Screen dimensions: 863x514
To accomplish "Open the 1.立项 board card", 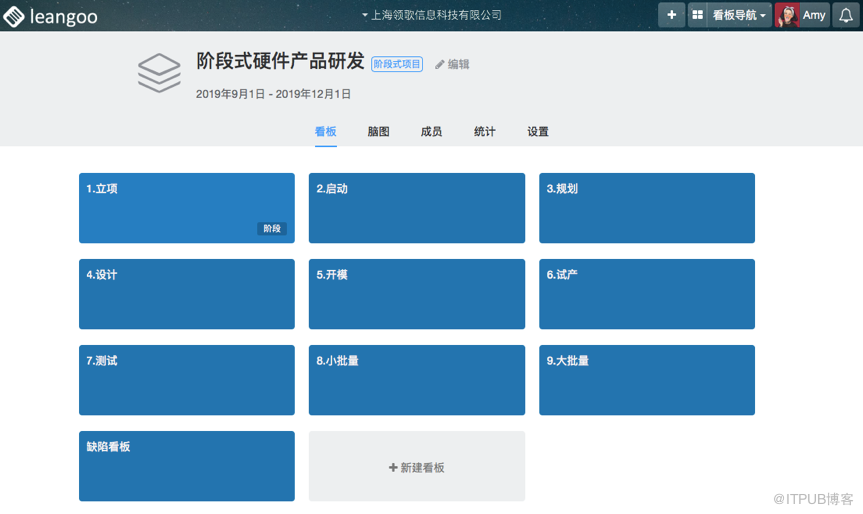I will (x=187, y=208).
